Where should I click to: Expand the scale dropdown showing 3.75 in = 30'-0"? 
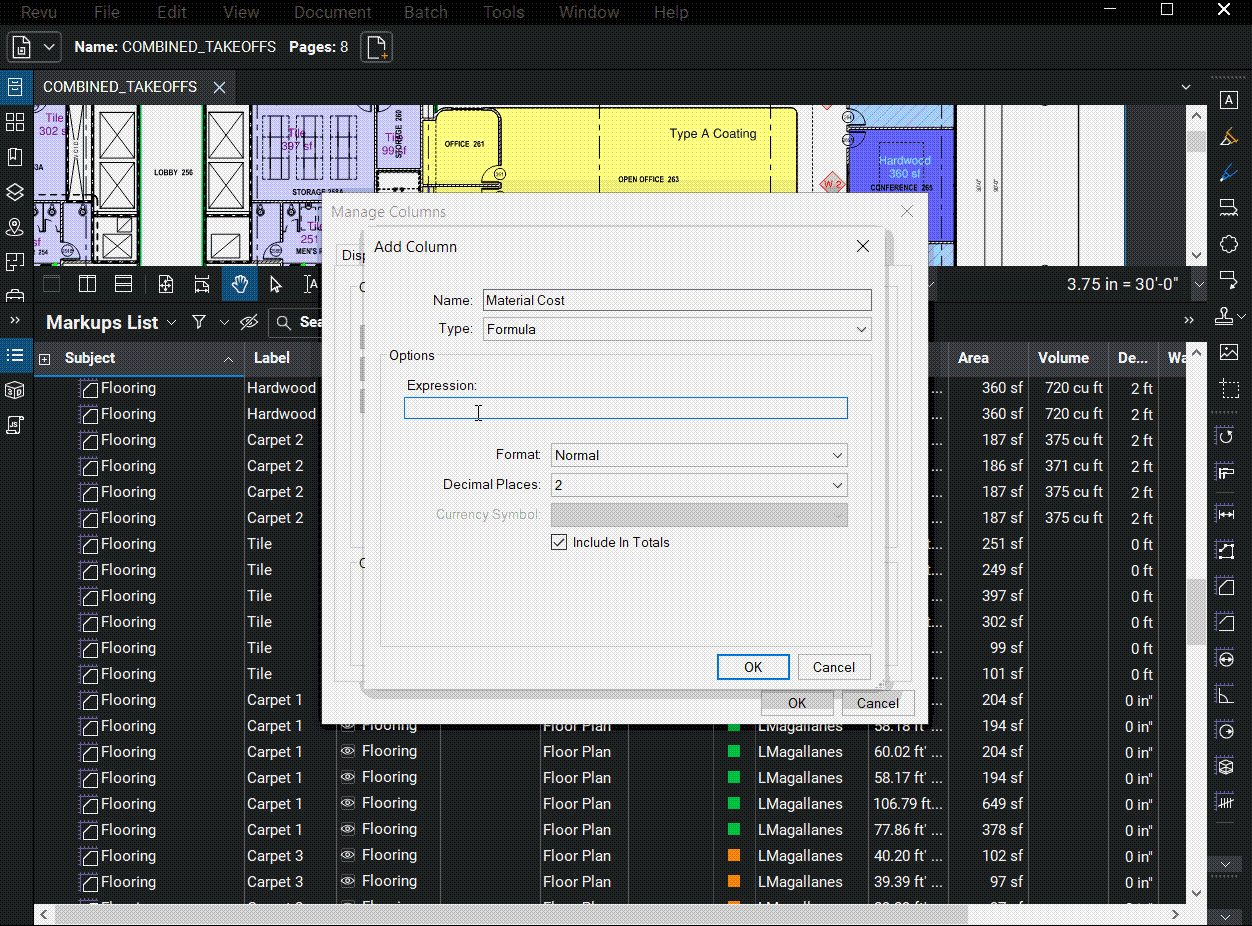[1198, 284]
